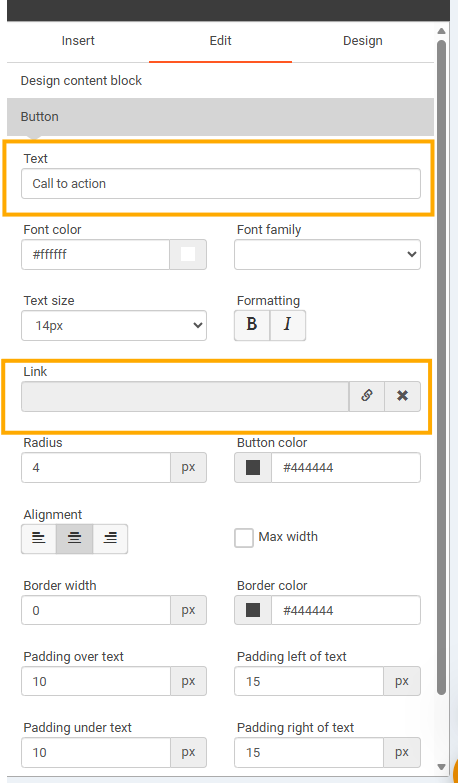Open the Edit tab

[x=220, y=41]
